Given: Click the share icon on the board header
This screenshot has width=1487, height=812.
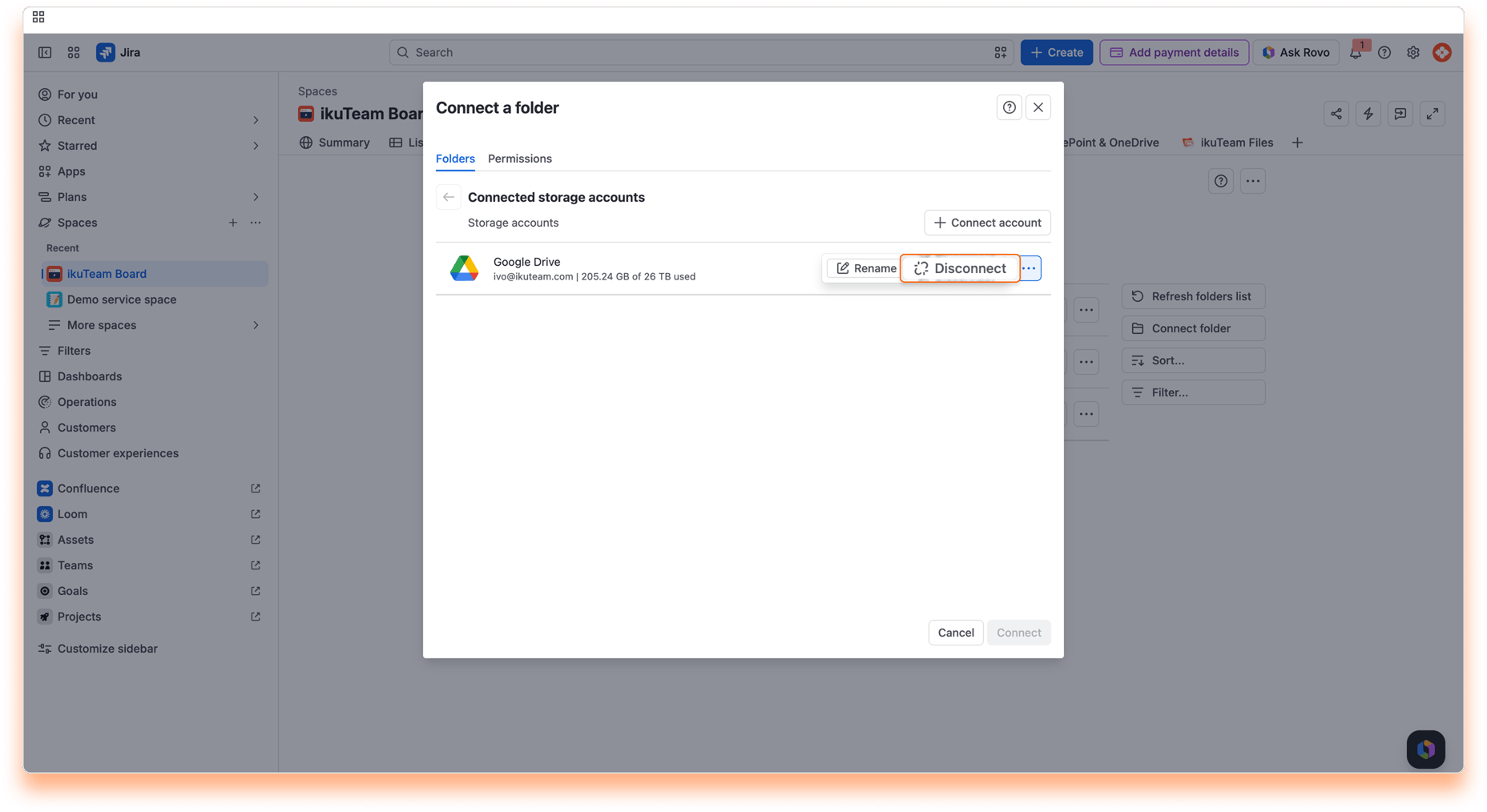Looking at the screenshot, I should click(x=1336, y=114).
